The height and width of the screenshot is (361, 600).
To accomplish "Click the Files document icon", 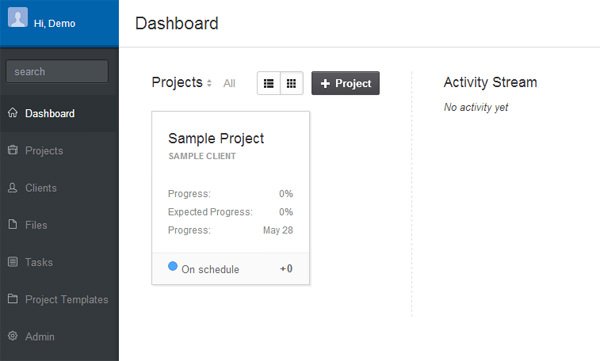I will pyautogui.click(x=13, y=224).
